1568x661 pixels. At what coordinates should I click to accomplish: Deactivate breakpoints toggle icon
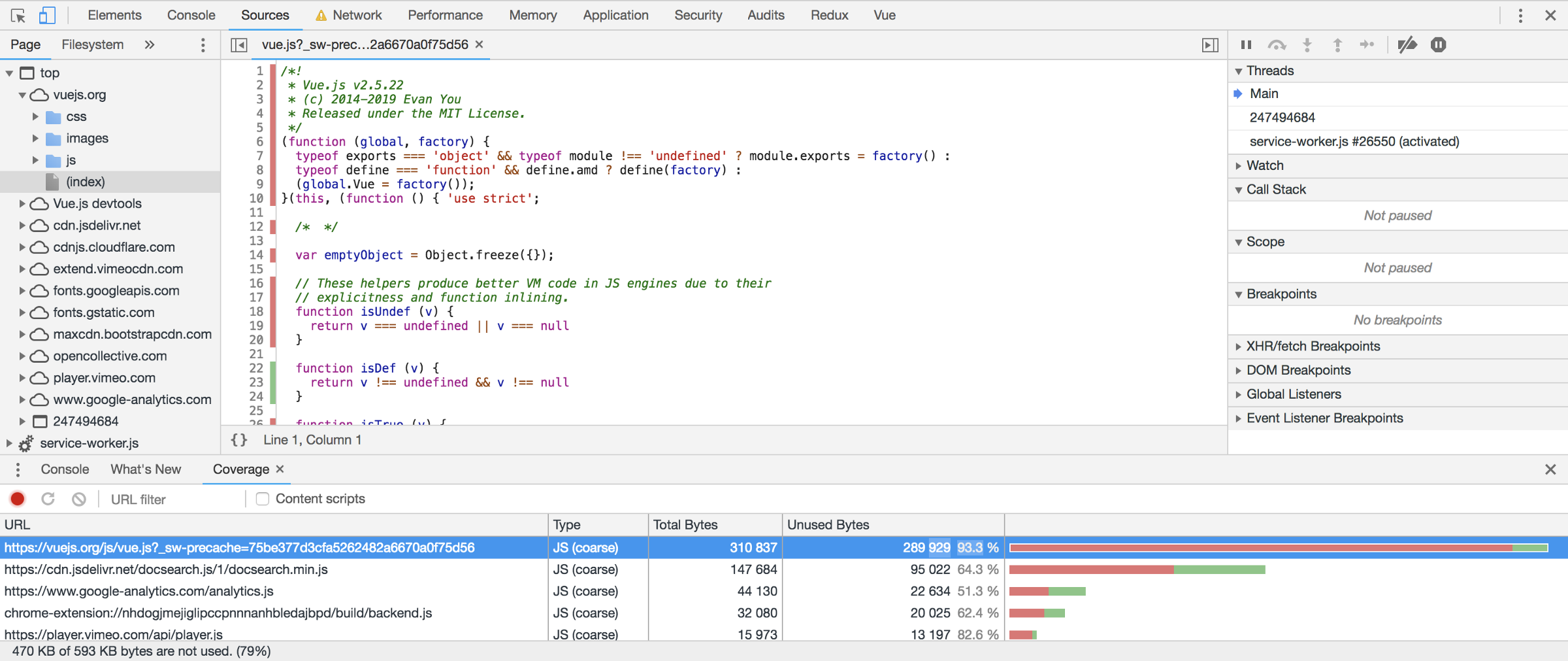click(1407, 44)
